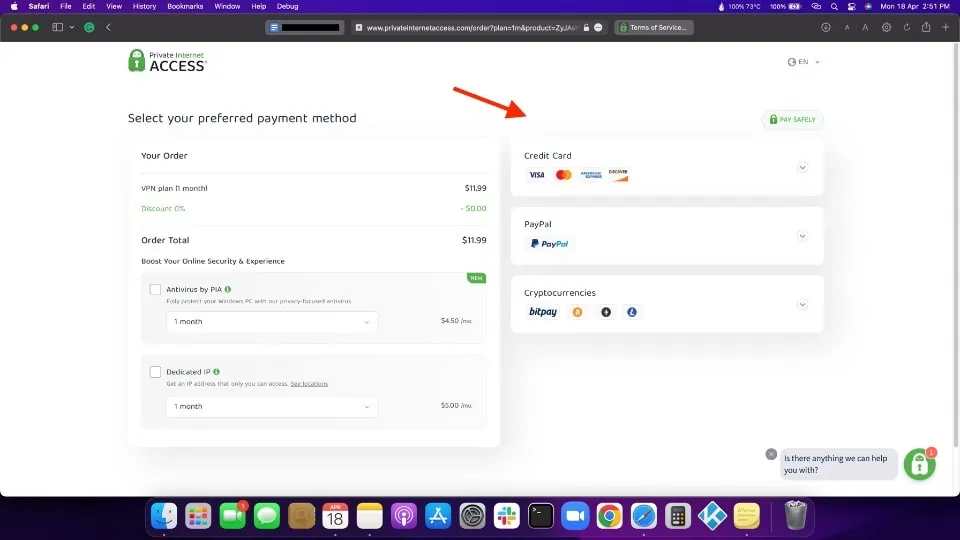Image resolution: width=960 pixels, height=540 pixels.
Task: Click the Mastercard icon
Action: pyautogui.click(x=563, y=175)
